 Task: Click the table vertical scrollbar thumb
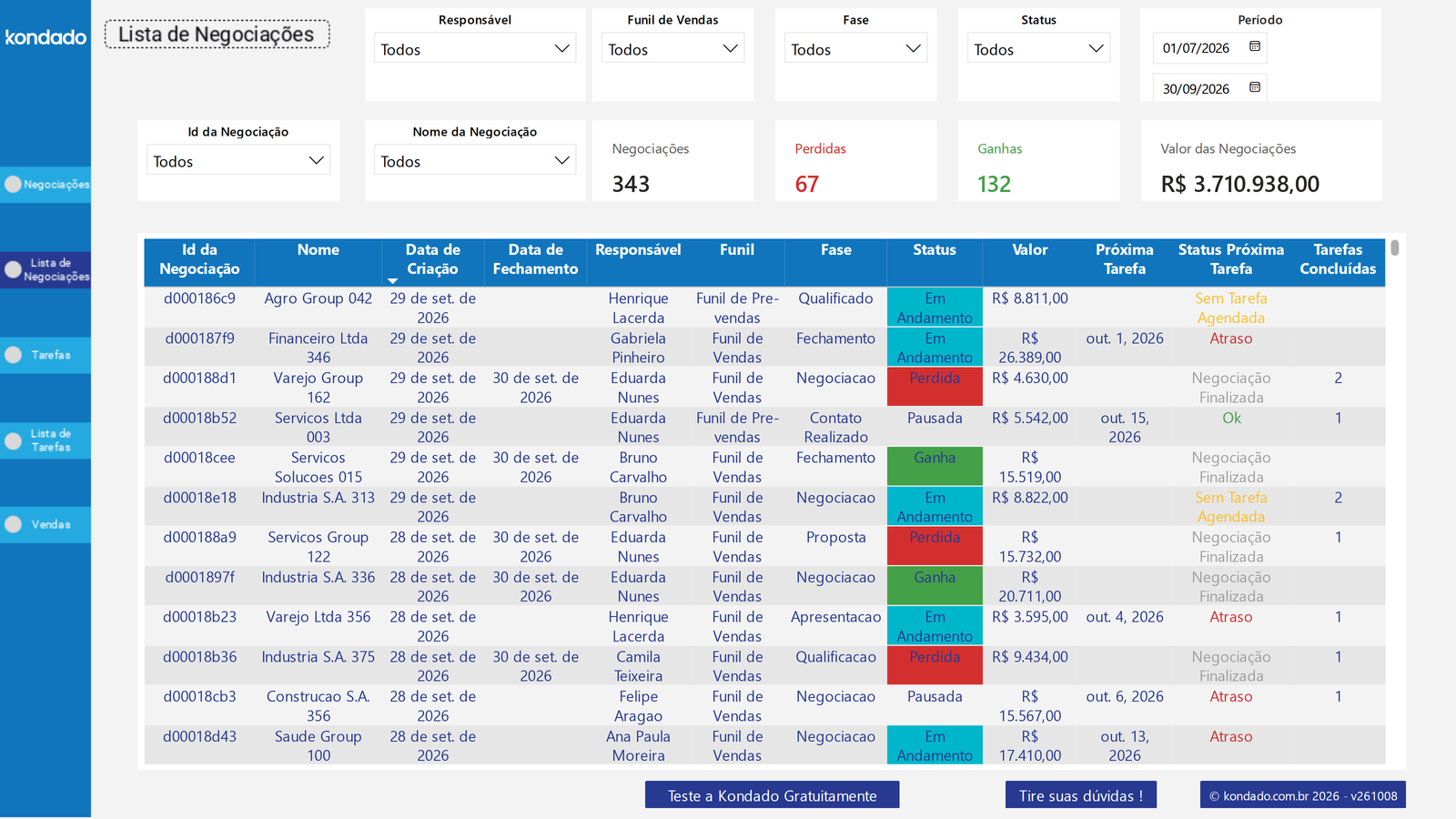pos(1394,248)
